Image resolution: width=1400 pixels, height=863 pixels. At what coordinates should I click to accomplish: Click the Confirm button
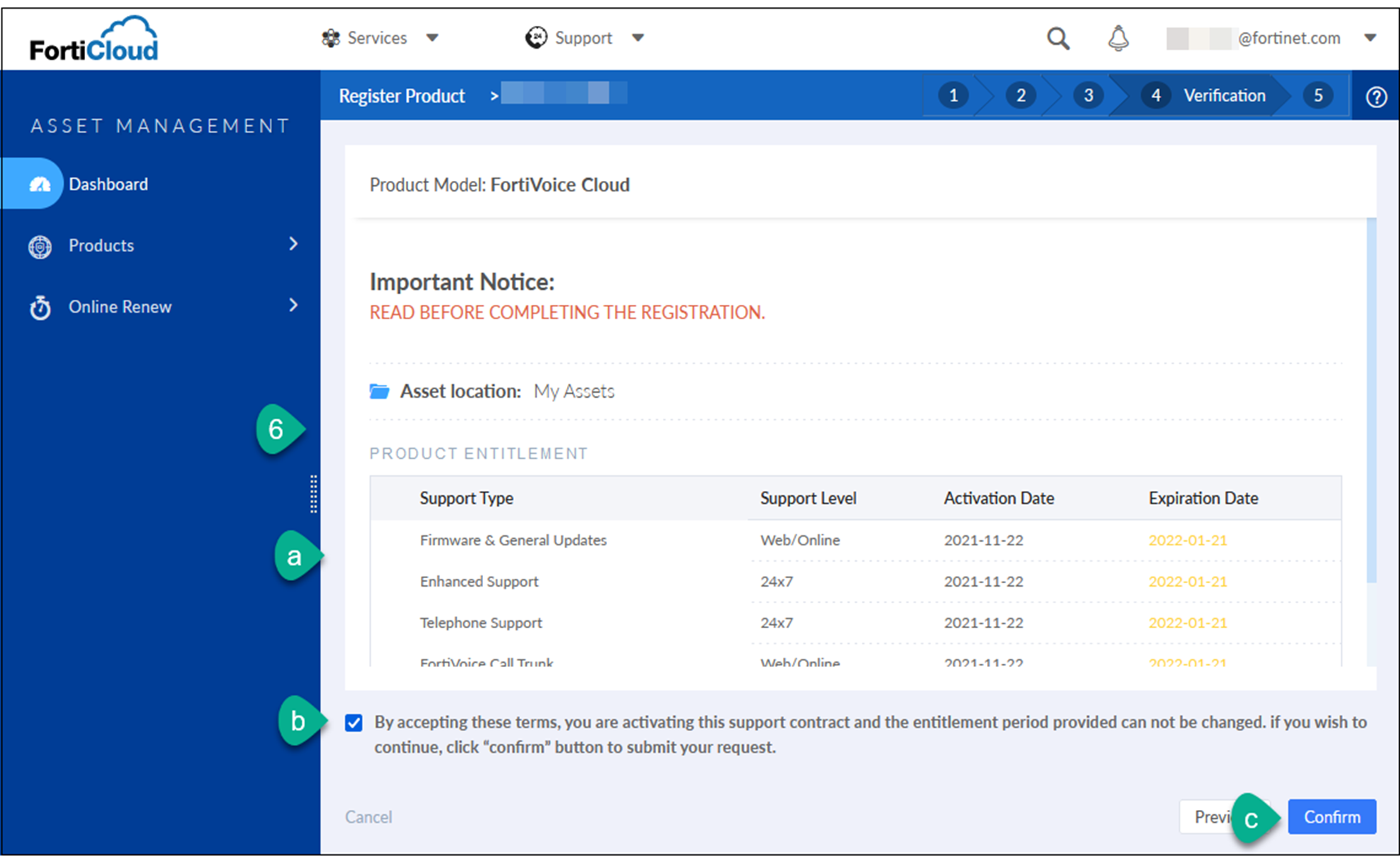coord(1331,816)
